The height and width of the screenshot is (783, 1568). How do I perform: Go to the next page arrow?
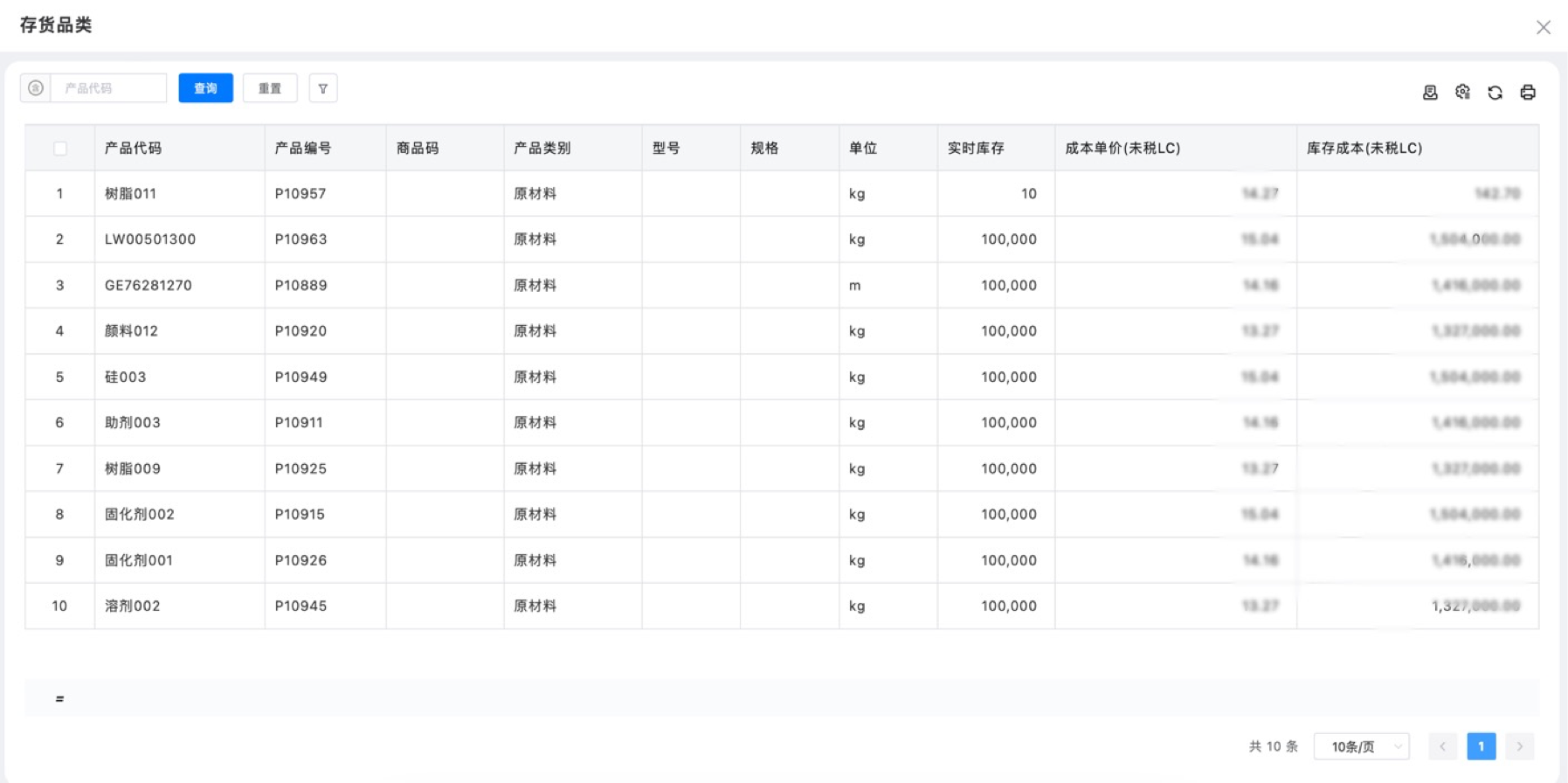coord(1519,746)
